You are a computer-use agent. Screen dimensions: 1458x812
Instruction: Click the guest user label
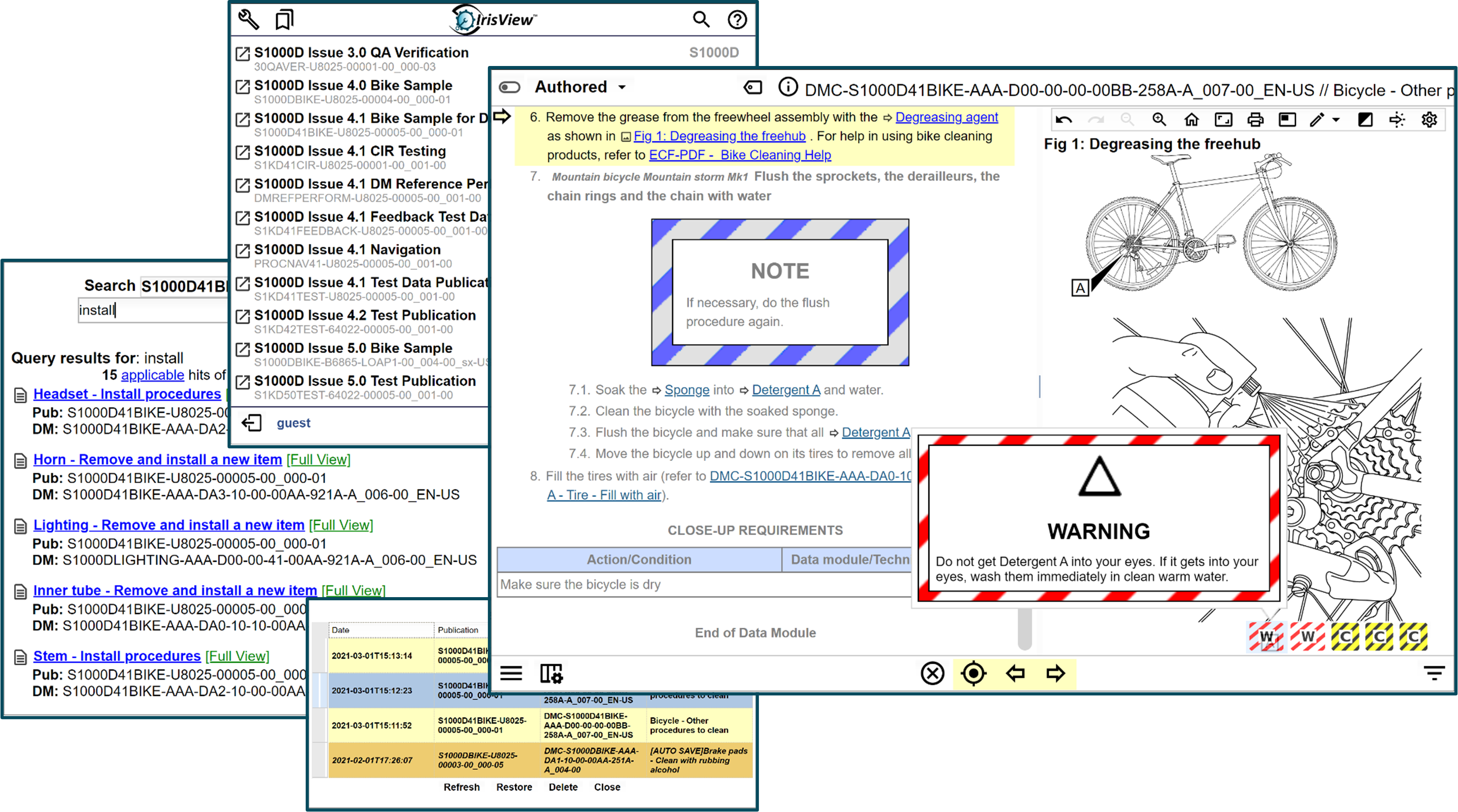pyautogui.click(x=293, y=423)
